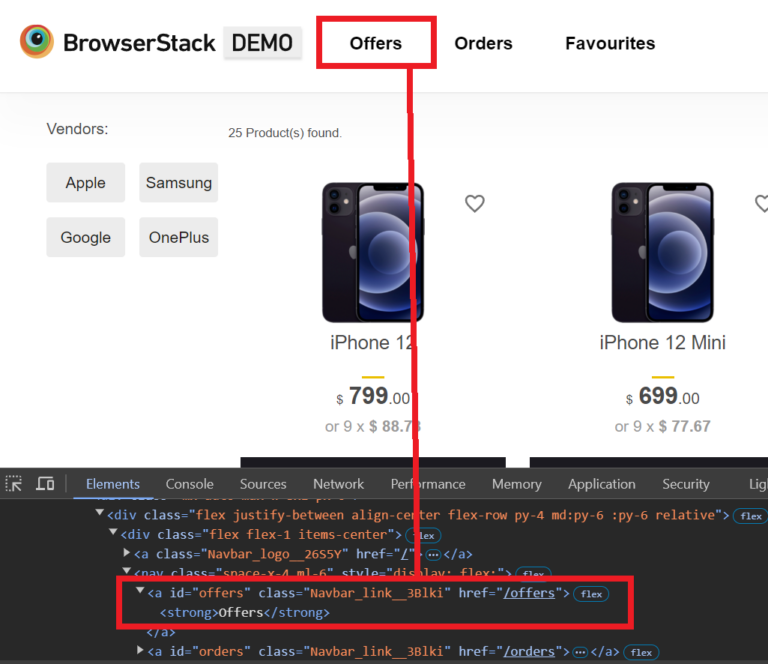Click the iPhone 12 Mini product image
The width and height of the screenshot is (768, 664).
pyautogui.click(x=662, y=252)
